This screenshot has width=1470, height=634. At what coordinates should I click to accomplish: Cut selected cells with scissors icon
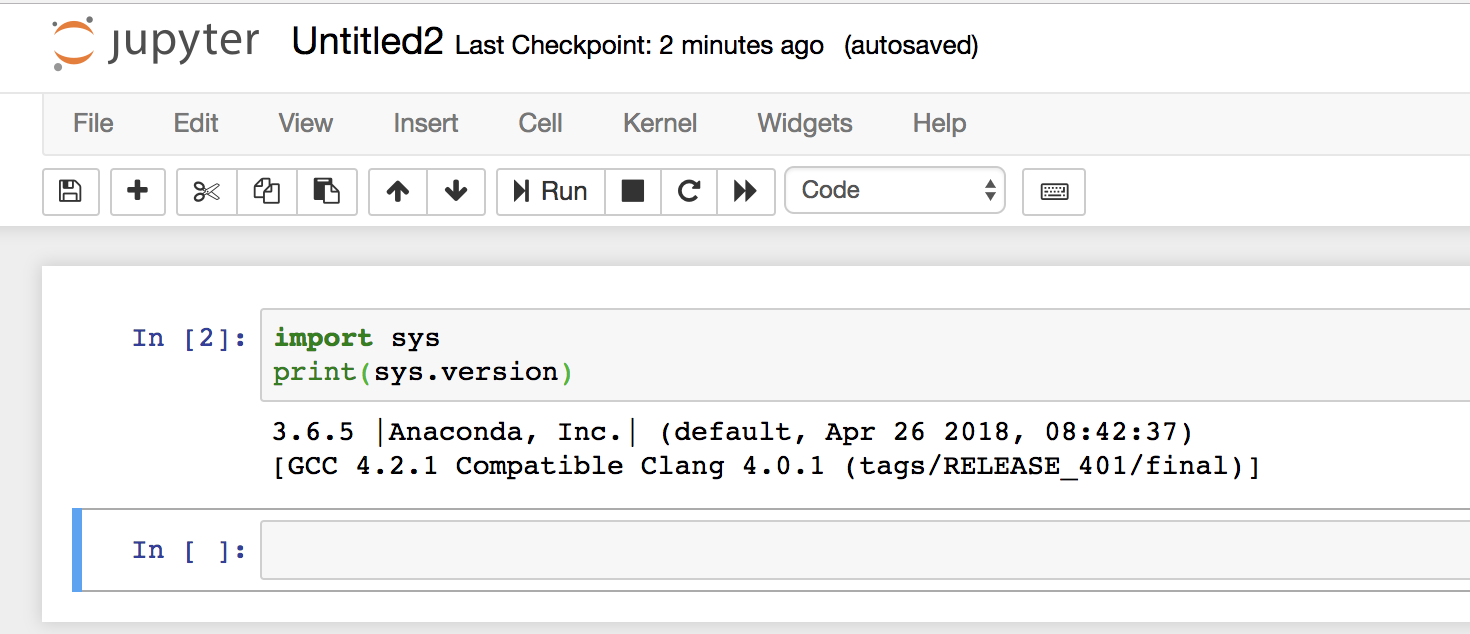207,191
